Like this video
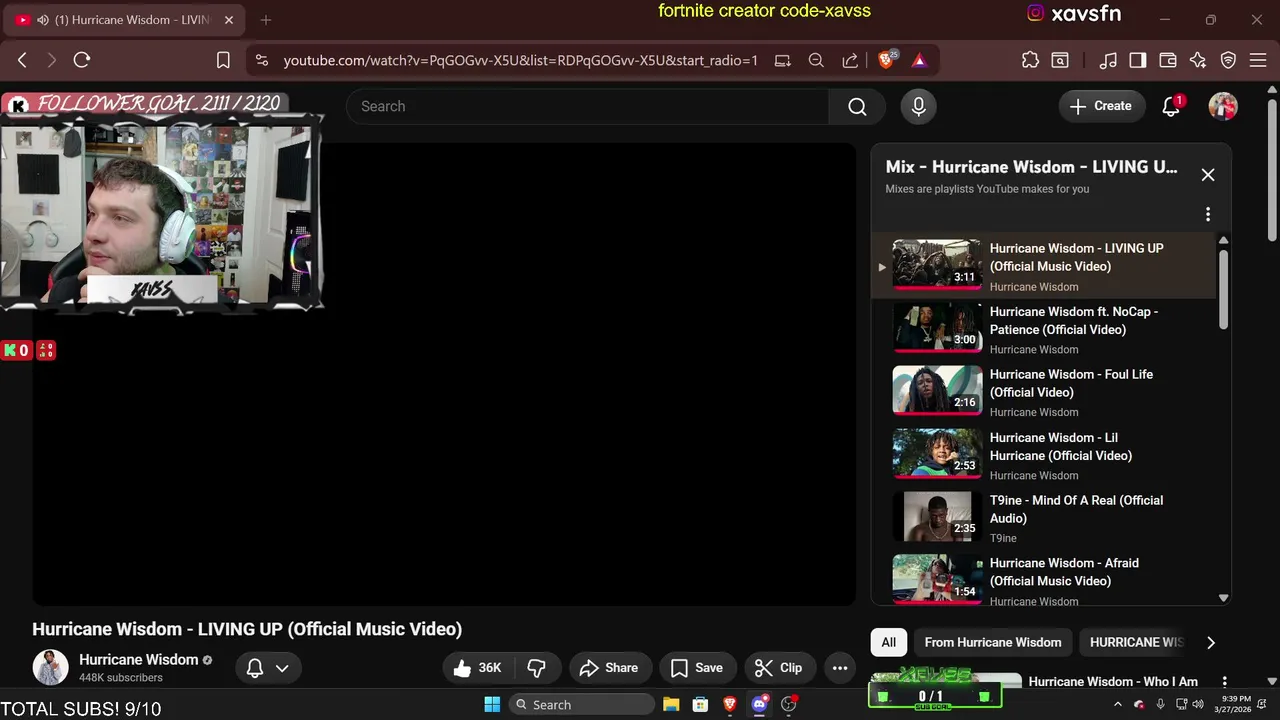The image size is (1280, 720). click(478, 668)
